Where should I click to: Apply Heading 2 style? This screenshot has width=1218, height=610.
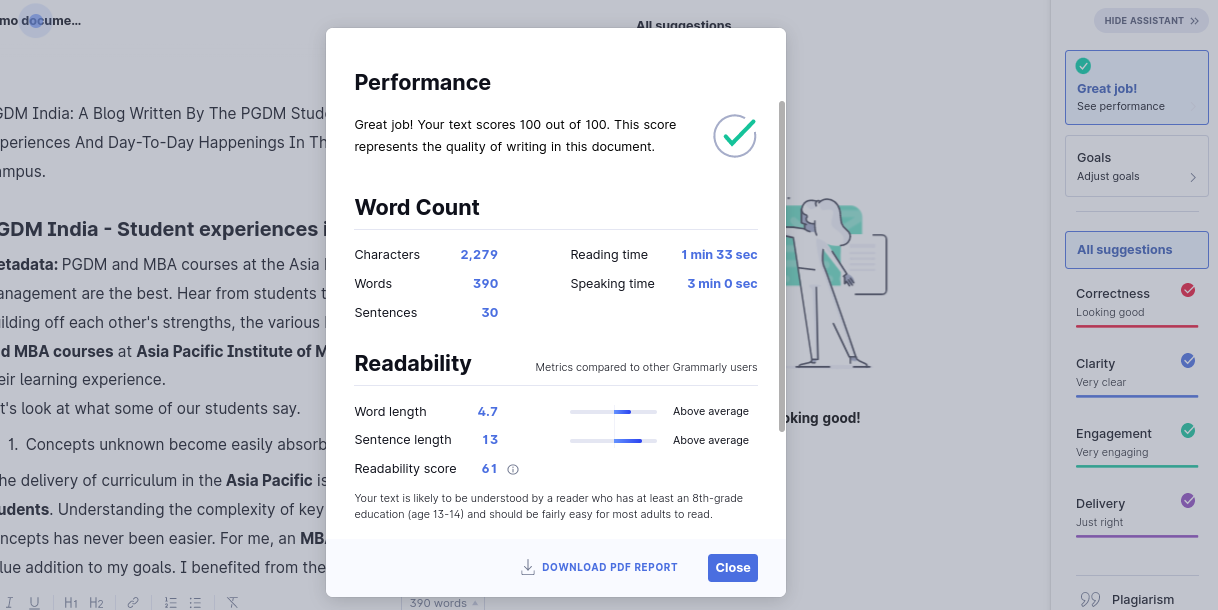pyautogui.click(x=96, y=603)
